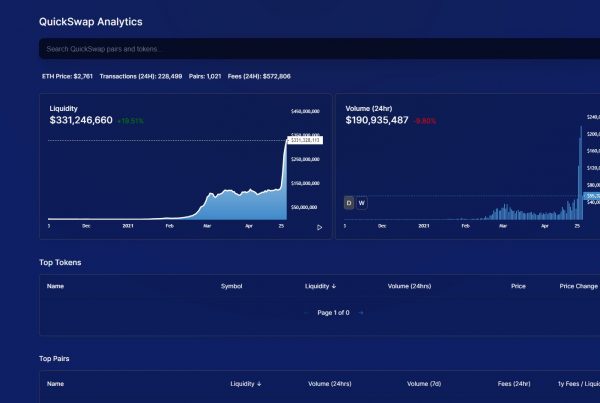
Task: Click the $190,935,487 volume value
Action: coord(377,120)
